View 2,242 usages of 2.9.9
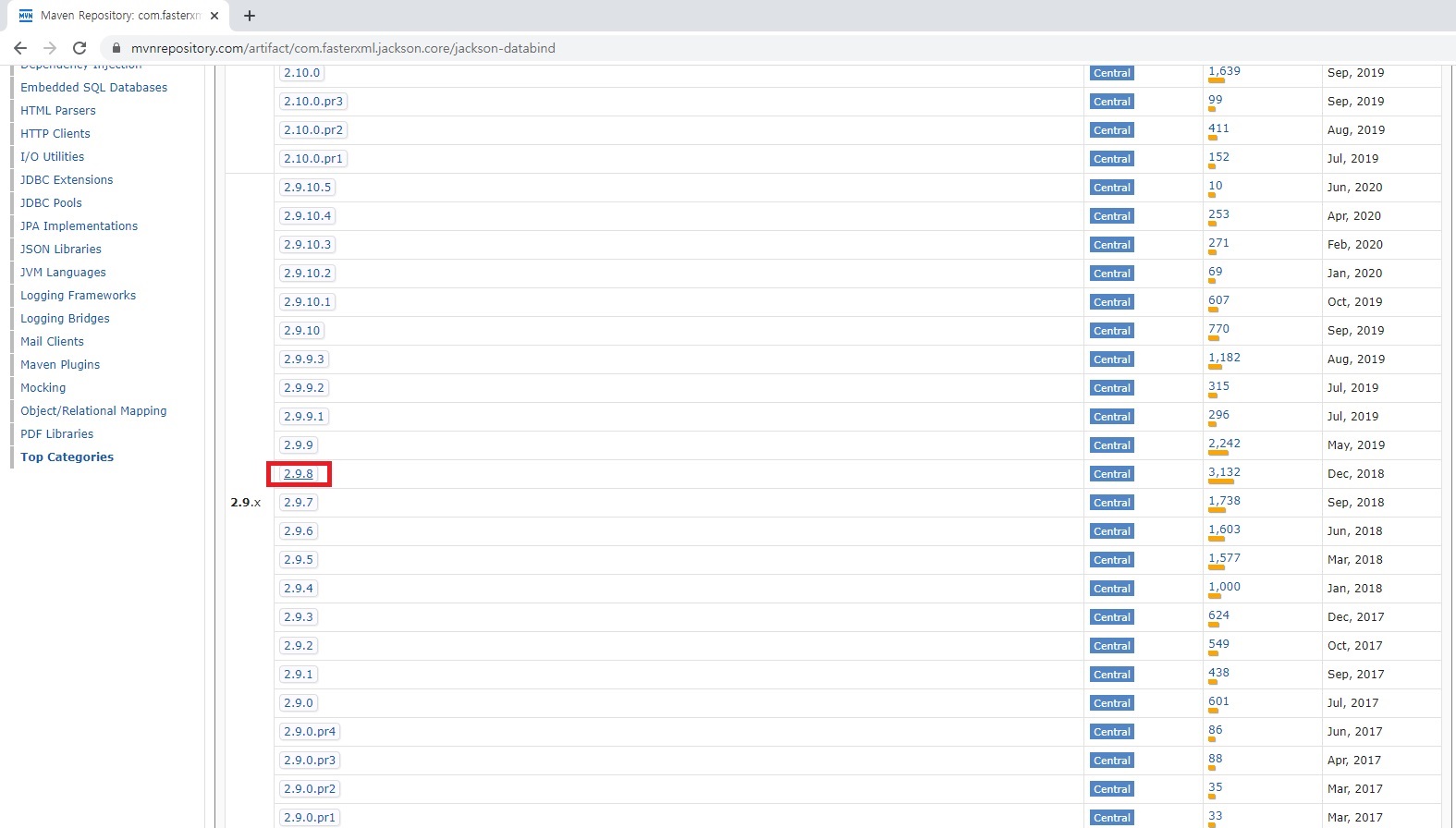Image resolution: width=1456 pixels, height=828 pixels. 1224,444
